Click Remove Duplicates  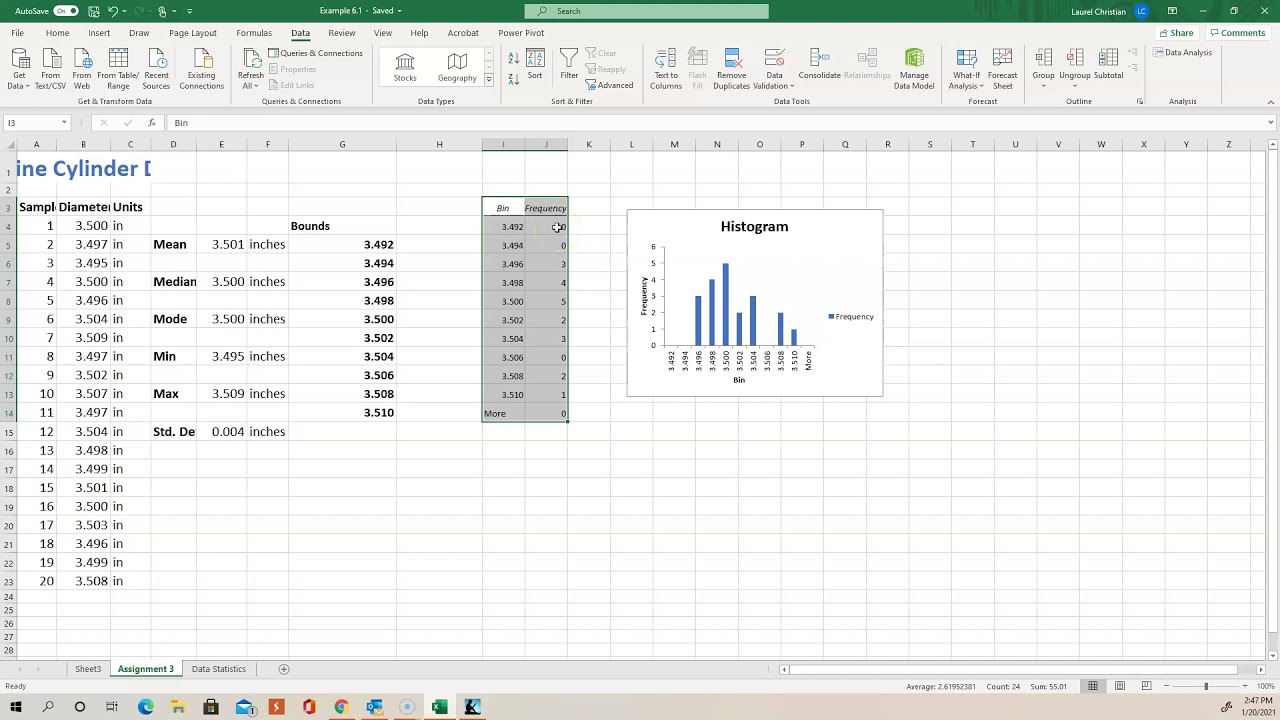coord(732,69)
